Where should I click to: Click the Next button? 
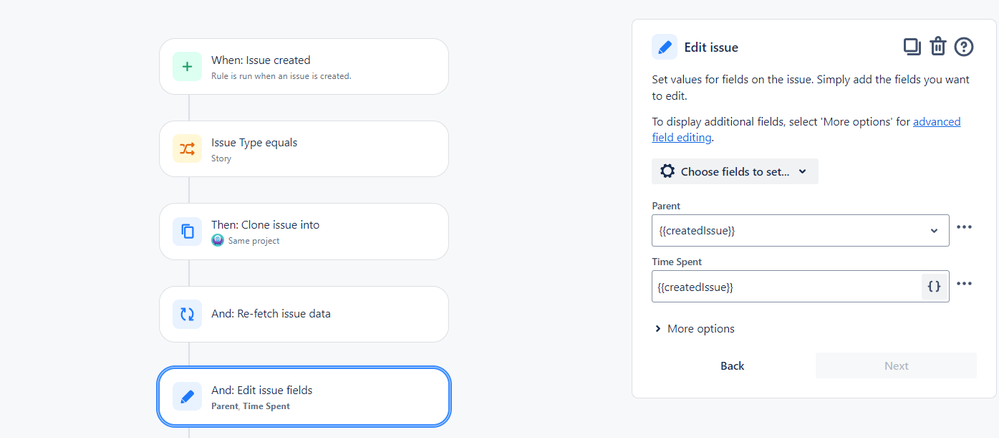click(x=896, y=366)
